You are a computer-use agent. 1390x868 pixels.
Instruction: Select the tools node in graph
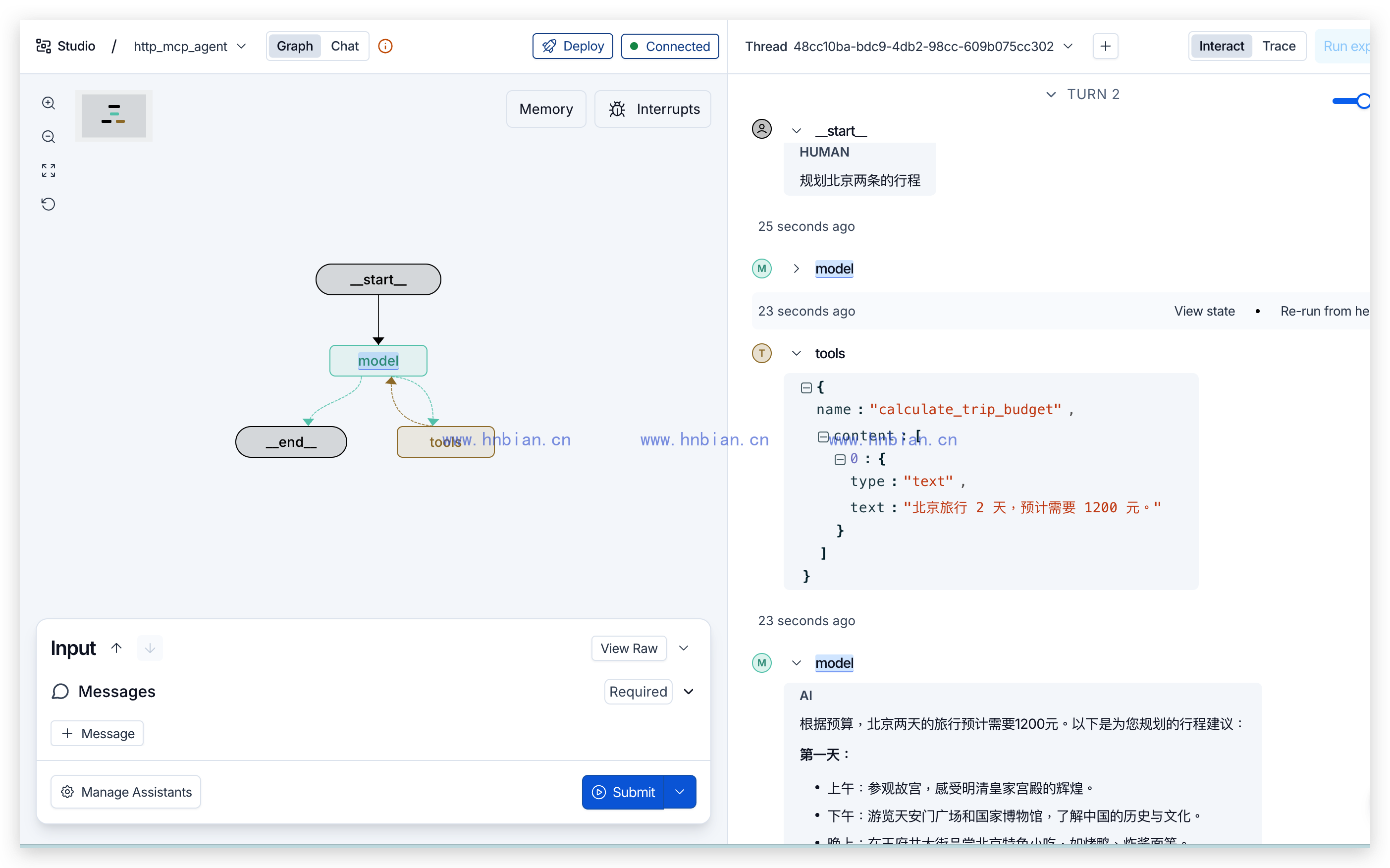[445, 442]
